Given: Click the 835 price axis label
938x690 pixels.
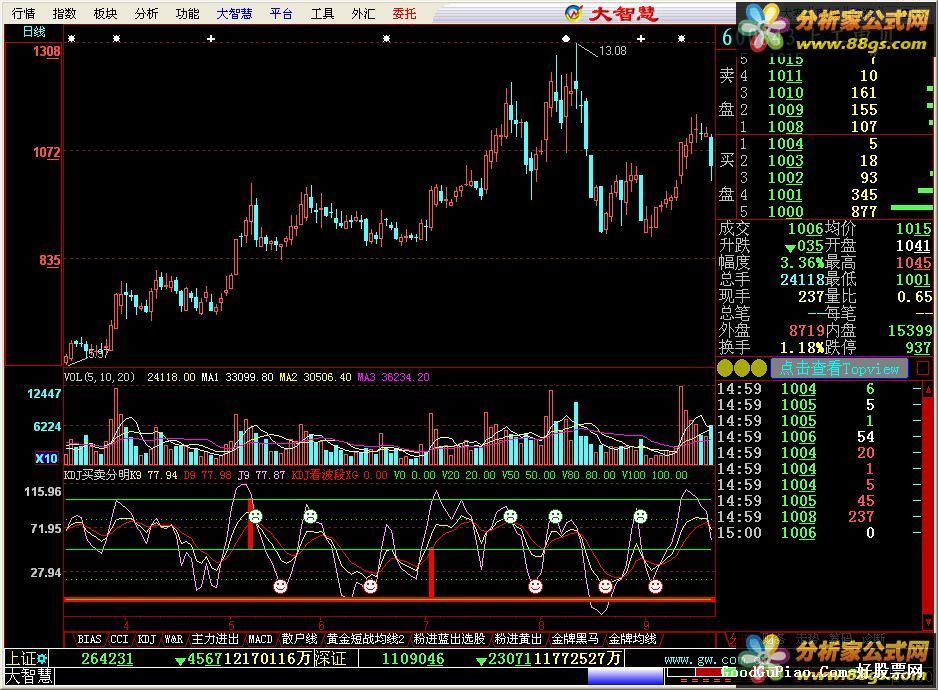Looking at the screenshot, I should (x=50, y=260).
